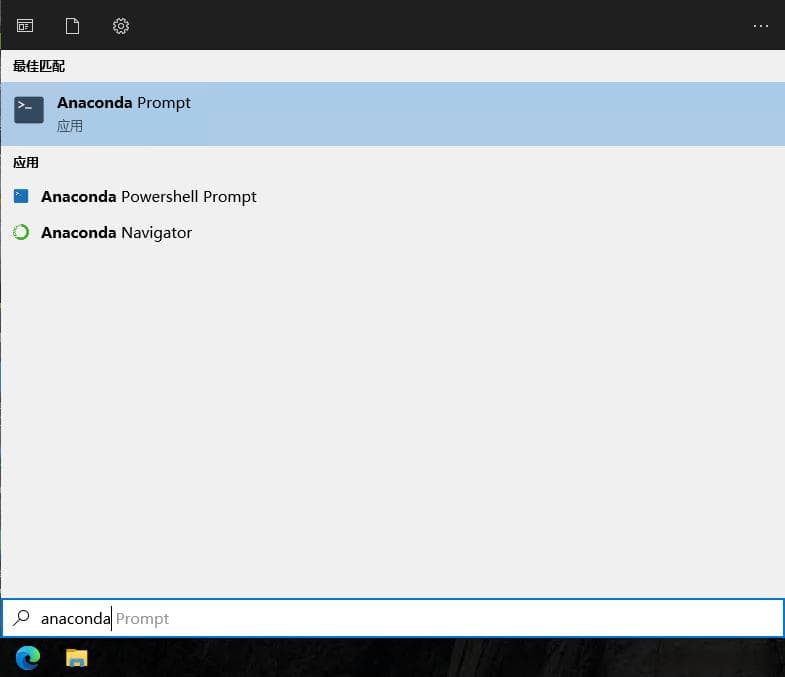Click the green Anaconda Navigator icon
Viewport: 785px width, 677px height.
[x=21, y=232]
